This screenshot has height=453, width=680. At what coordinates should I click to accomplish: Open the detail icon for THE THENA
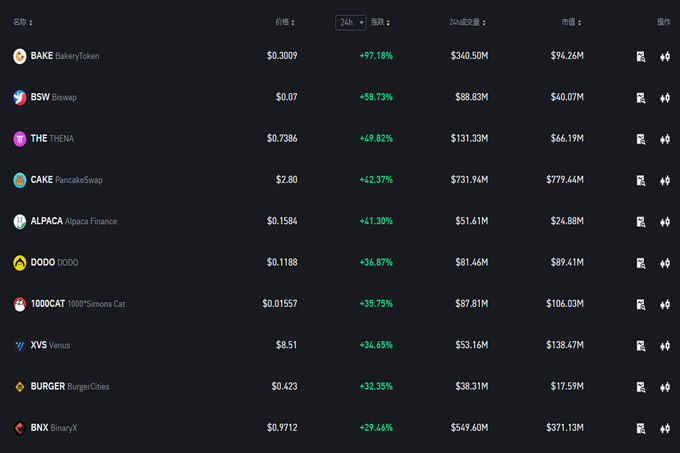pos(641,139)
